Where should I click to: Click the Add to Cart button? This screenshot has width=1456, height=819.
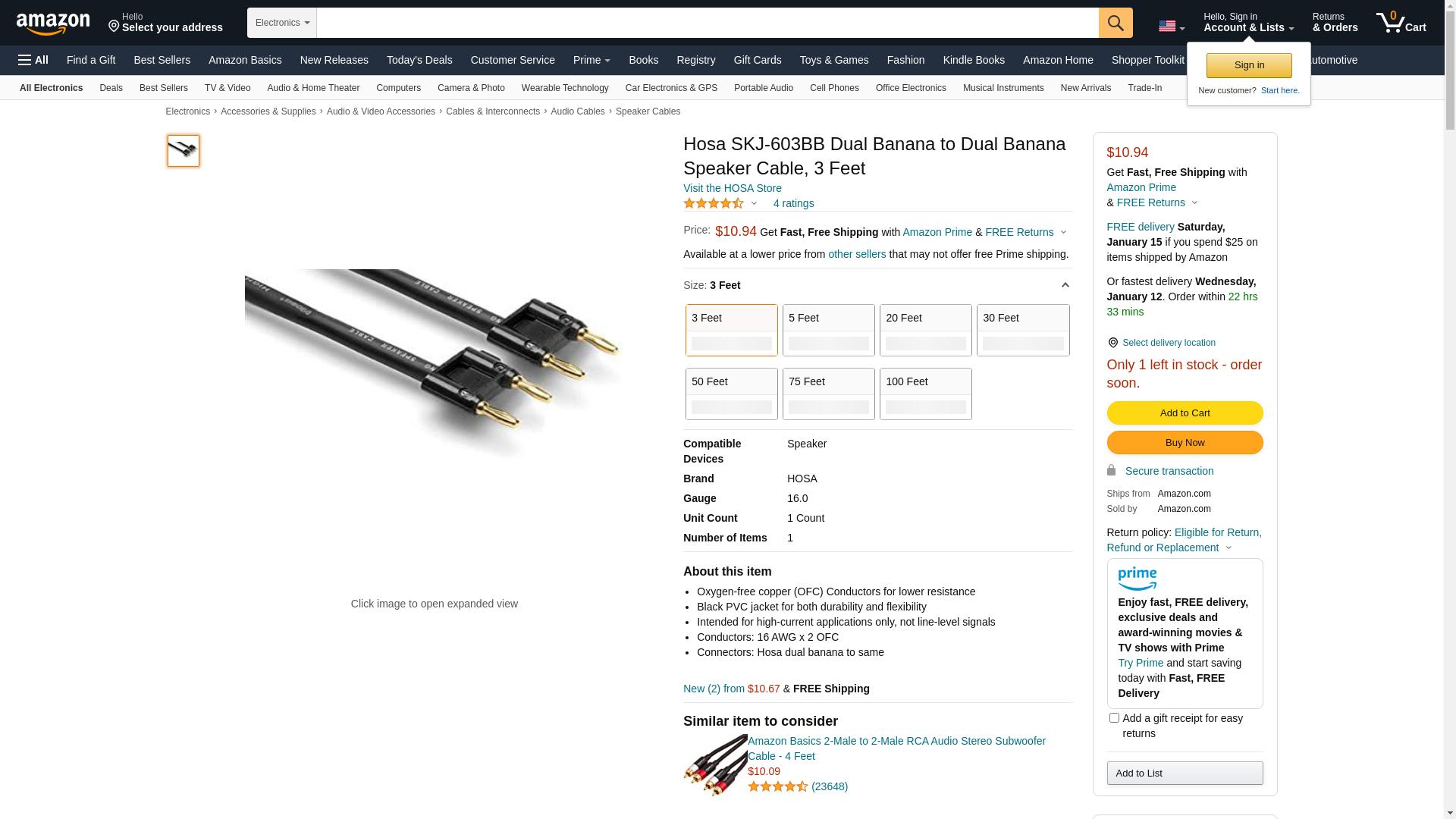[x=1185, y=413]
